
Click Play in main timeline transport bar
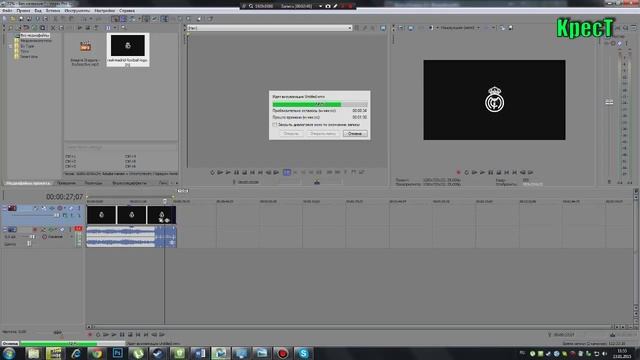(x=114, y=335)
